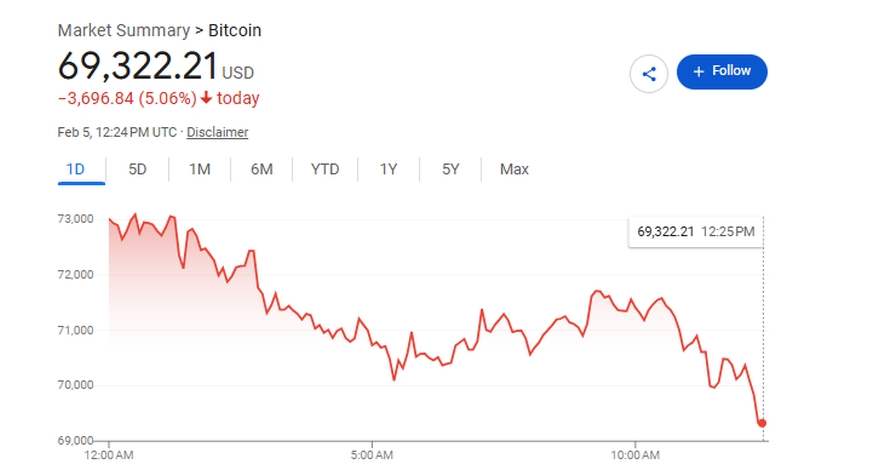Open the Disclaimer link
The height and width of the screenshot is (476, 885).
click(x=217, y=132)
